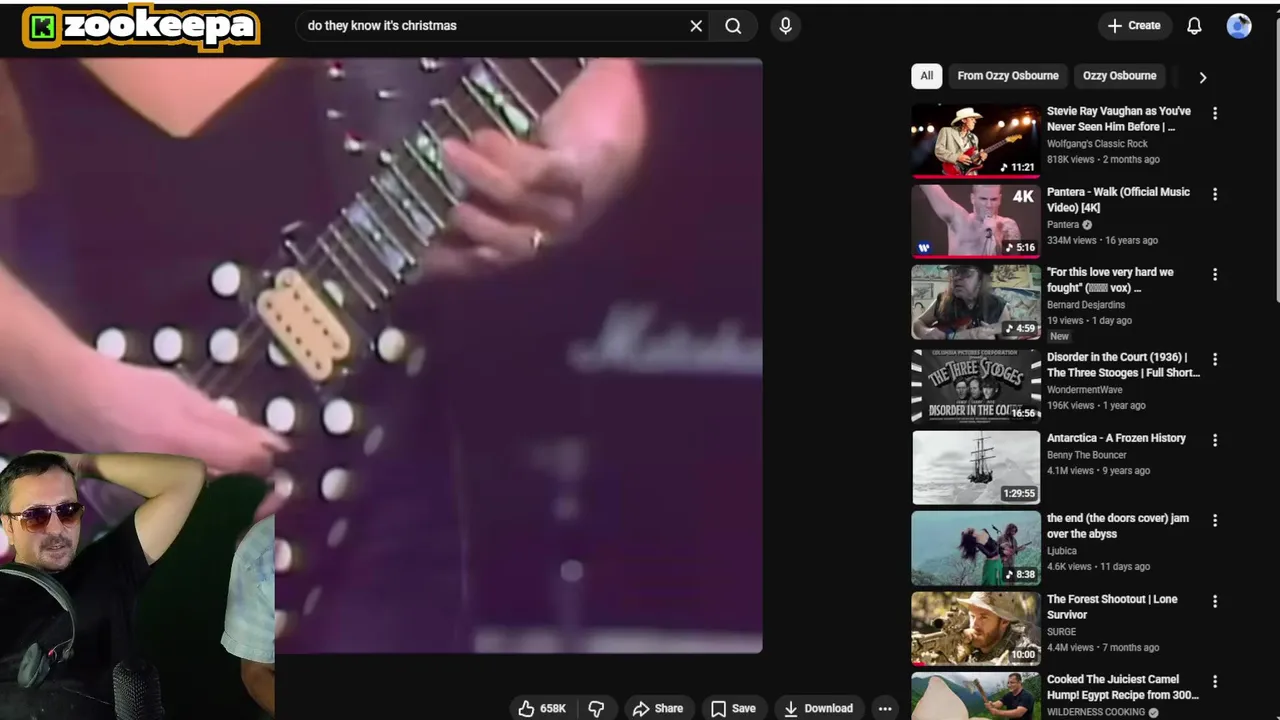This screenshot has width=1280, height=720.
Task: Open options menu for Antarctica video
Action: [1215, 440]
